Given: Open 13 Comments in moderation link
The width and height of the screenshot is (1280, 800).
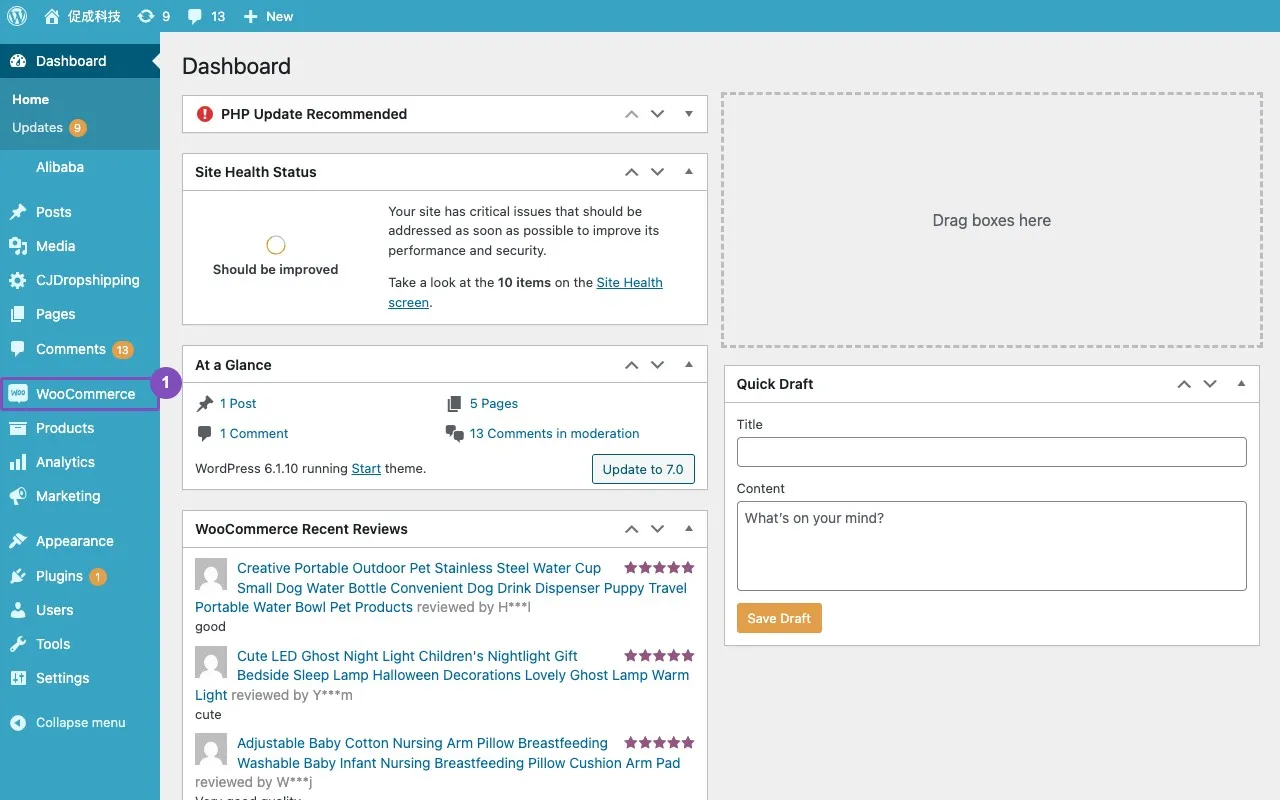Looking at the screenshot, I should click(554, 434).
